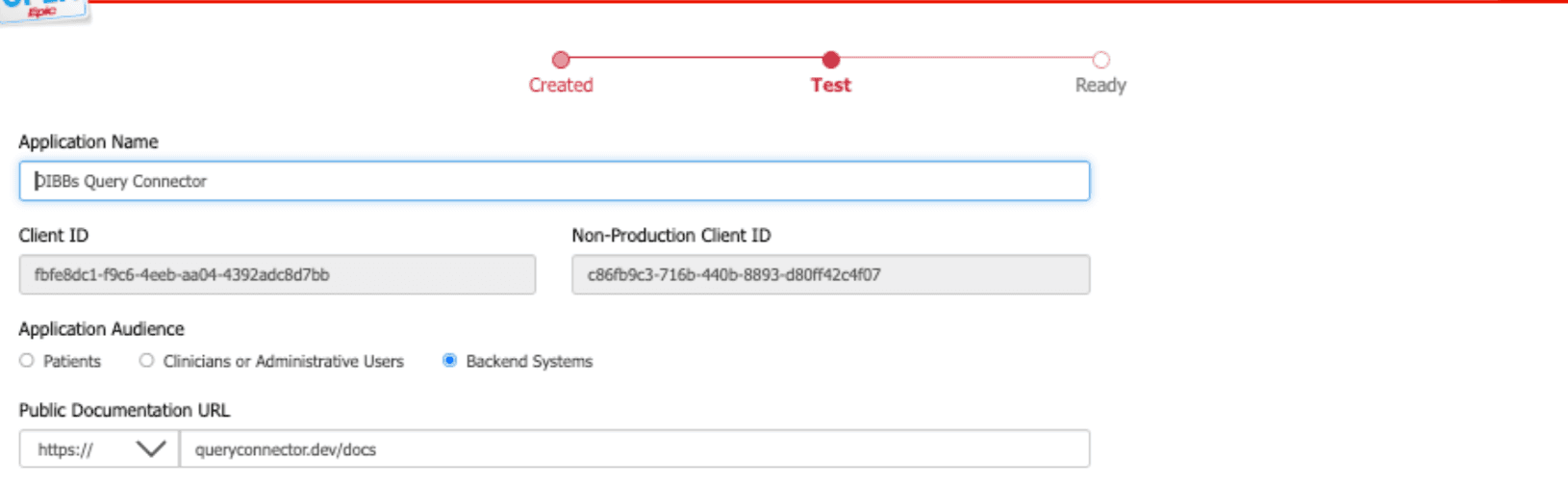Click the Created step label
This screenshot has width=1568, height=485.
561,85
